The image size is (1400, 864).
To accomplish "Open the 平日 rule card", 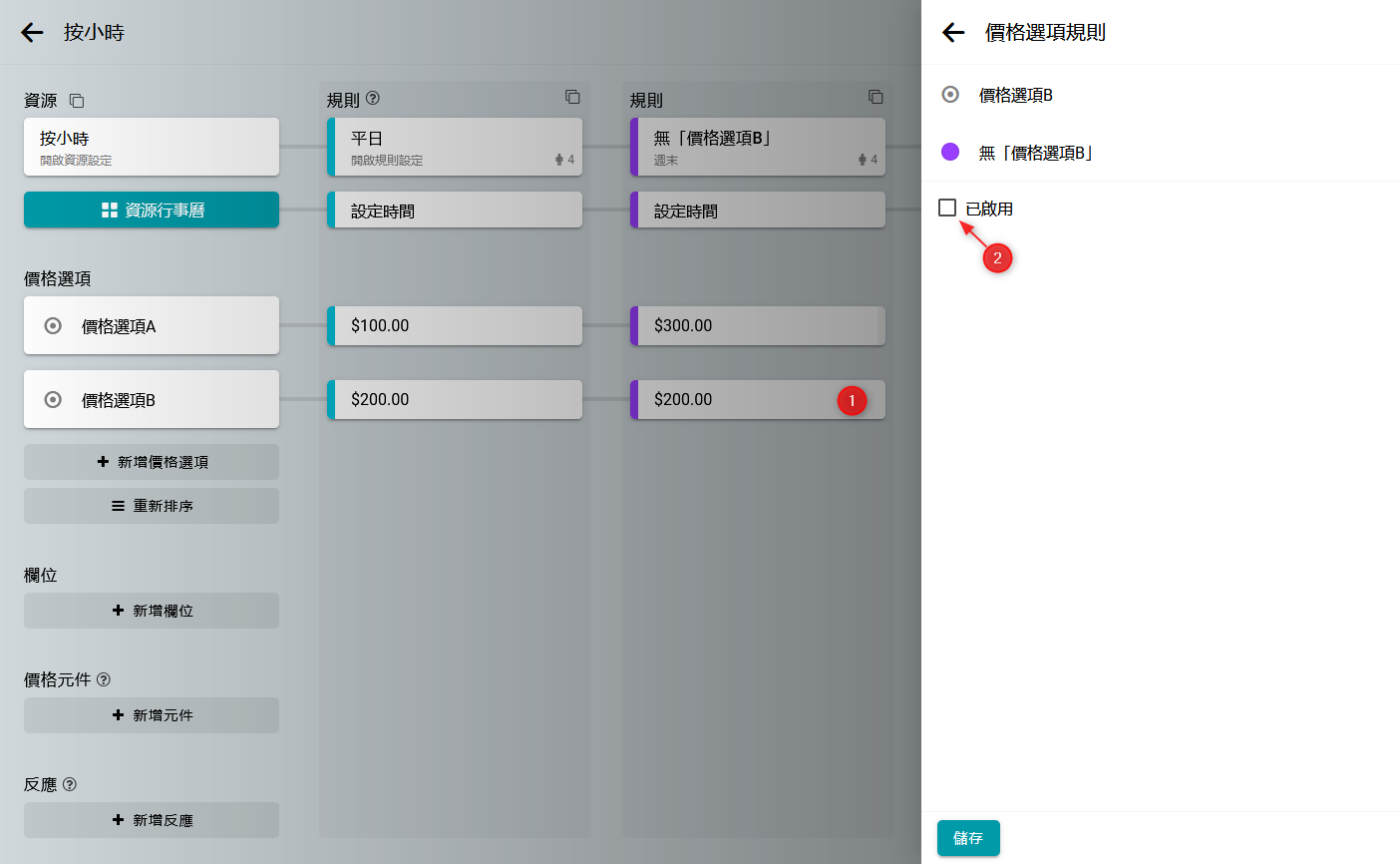I will click(455, 147).
